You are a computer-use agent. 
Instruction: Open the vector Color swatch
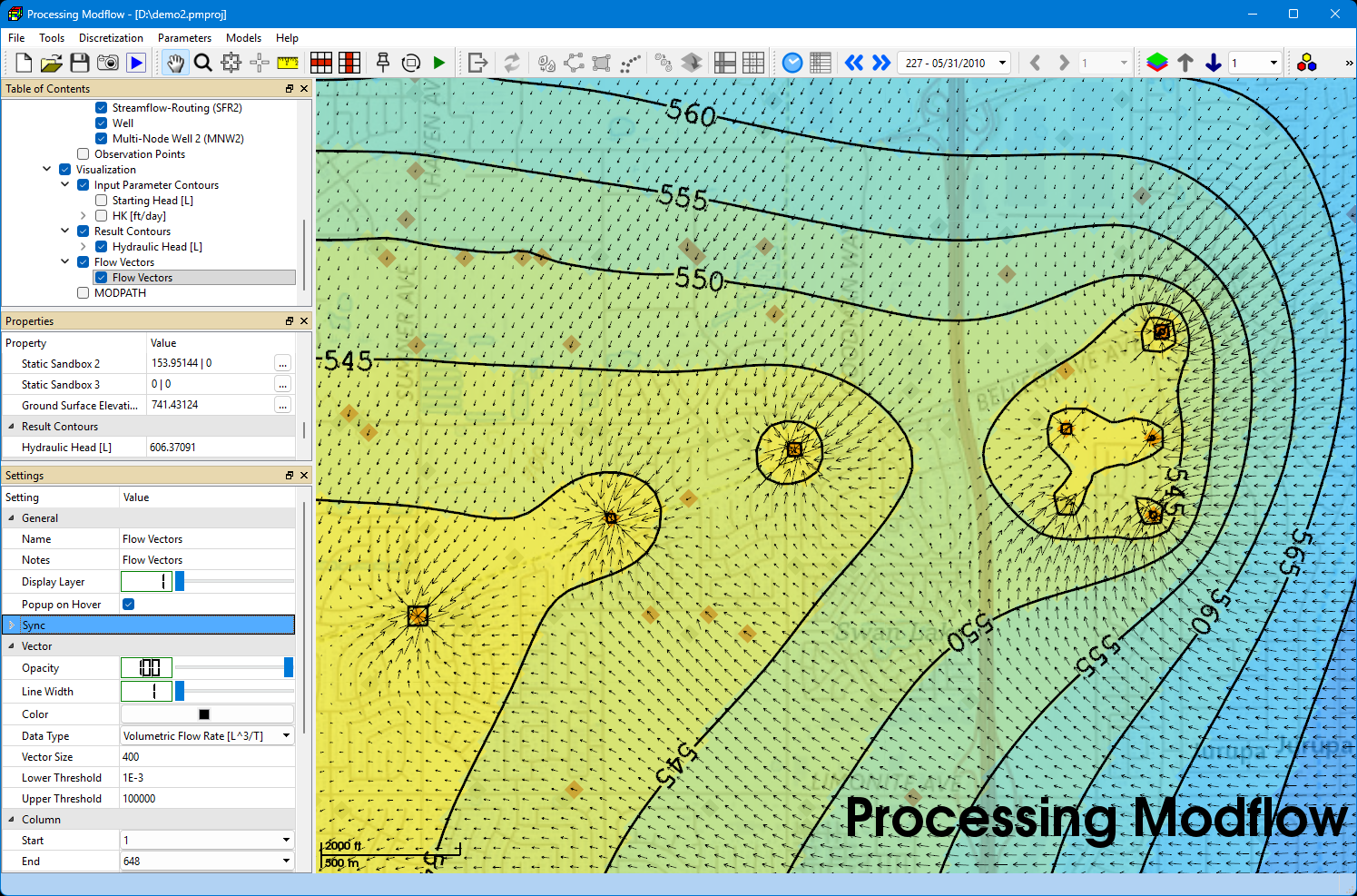click(x=207, y=714)
